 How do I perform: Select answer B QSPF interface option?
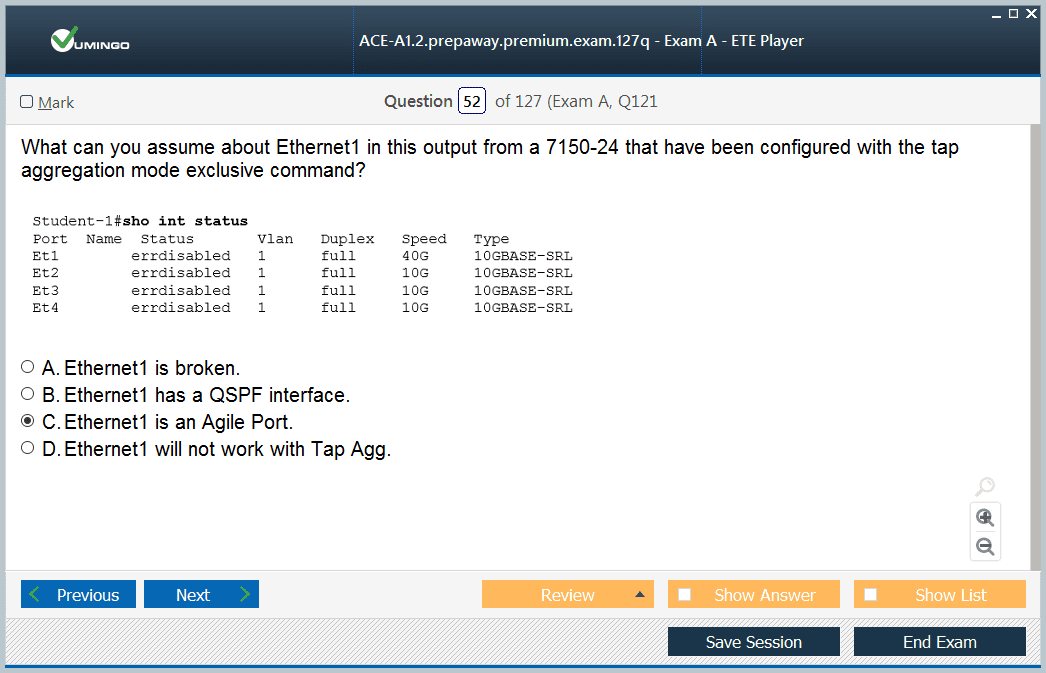point(27,394)
